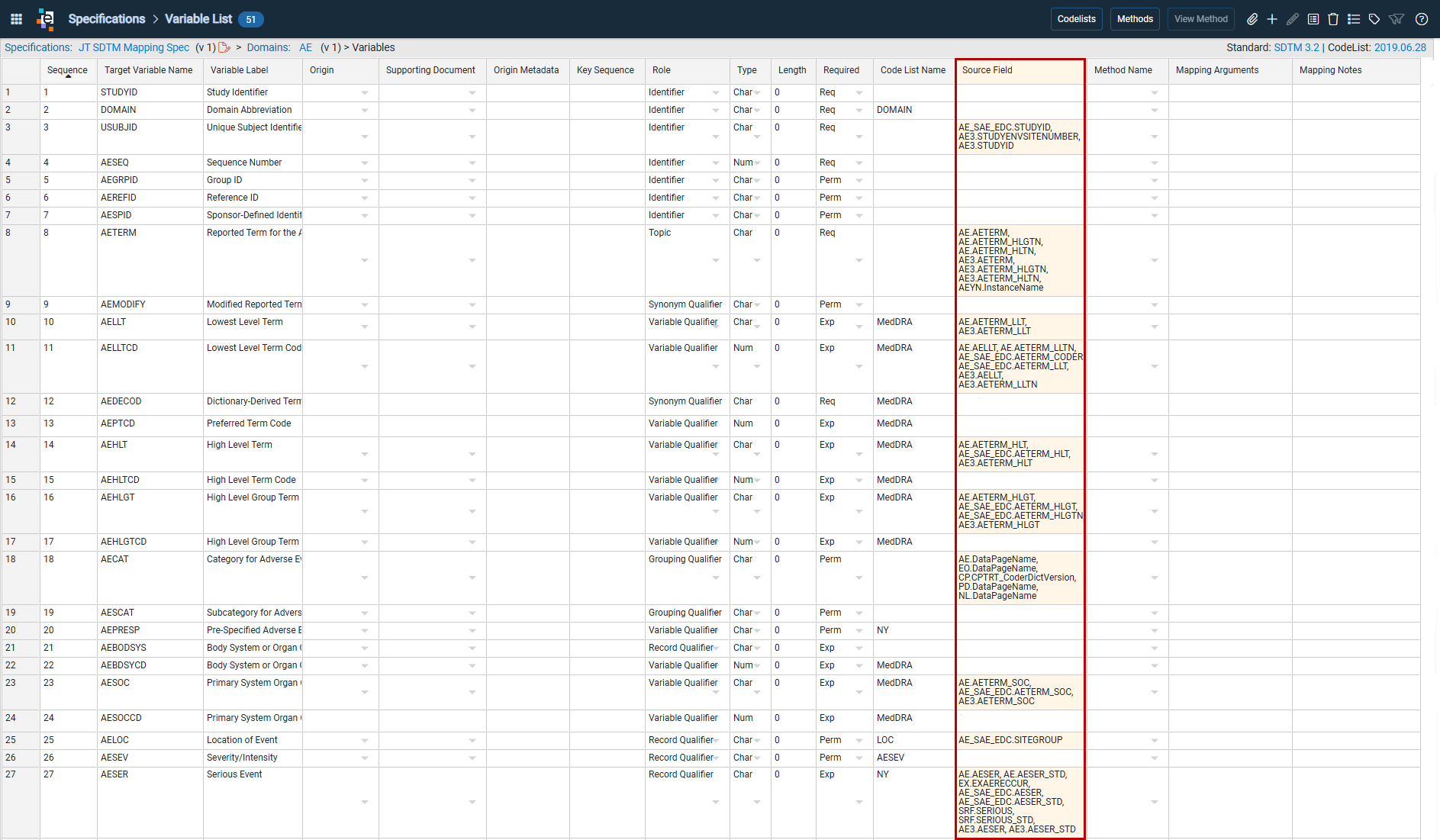1440x840 pixels.
Task: Select the Code List Name column header
Action: tap(913, 70)
